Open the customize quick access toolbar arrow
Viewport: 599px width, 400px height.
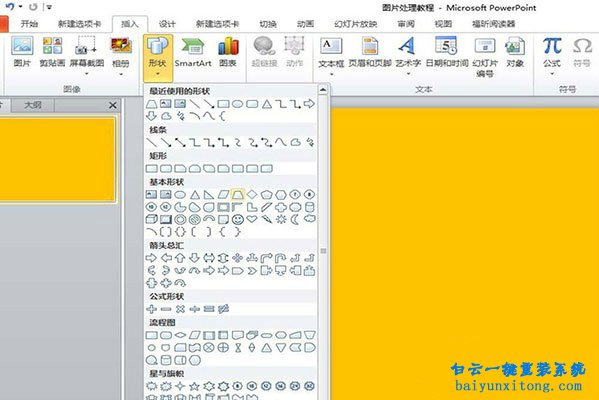pyautogui.click(x=49, y=7)
